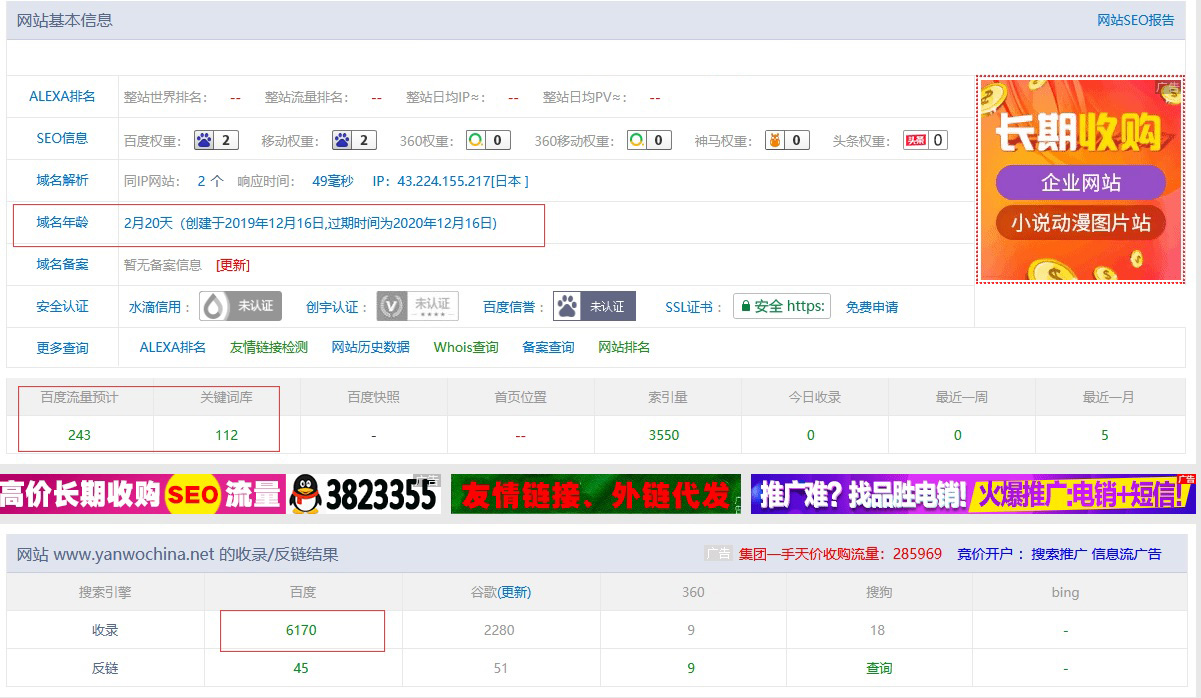Viewport: 1201px width, 698px height.
Task: Click the 推广难 找品胜电销 banner
Action: (x=973, y=494)
